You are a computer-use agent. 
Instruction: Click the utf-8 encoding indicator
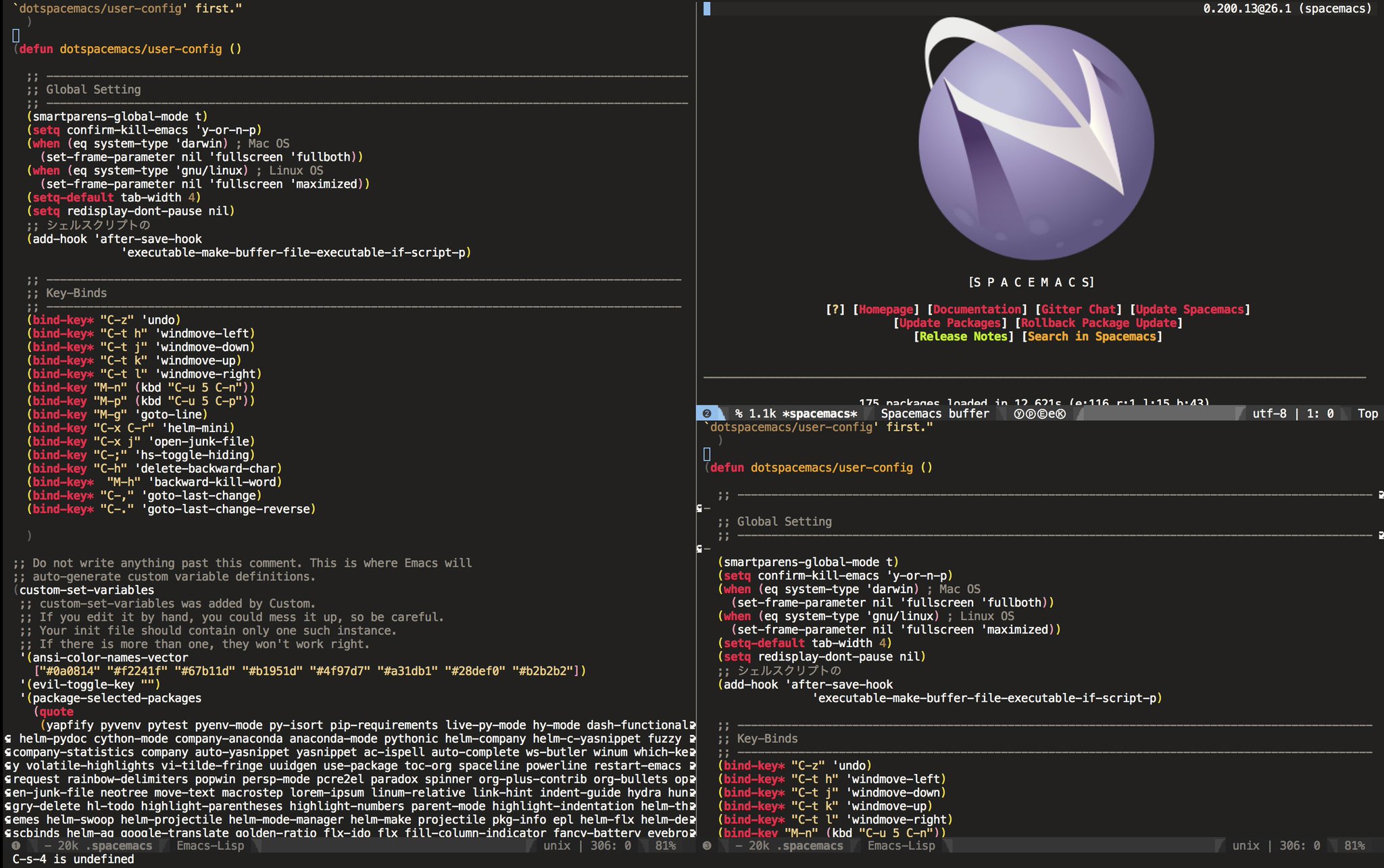pyautogui.click(x=1269, y=413)
